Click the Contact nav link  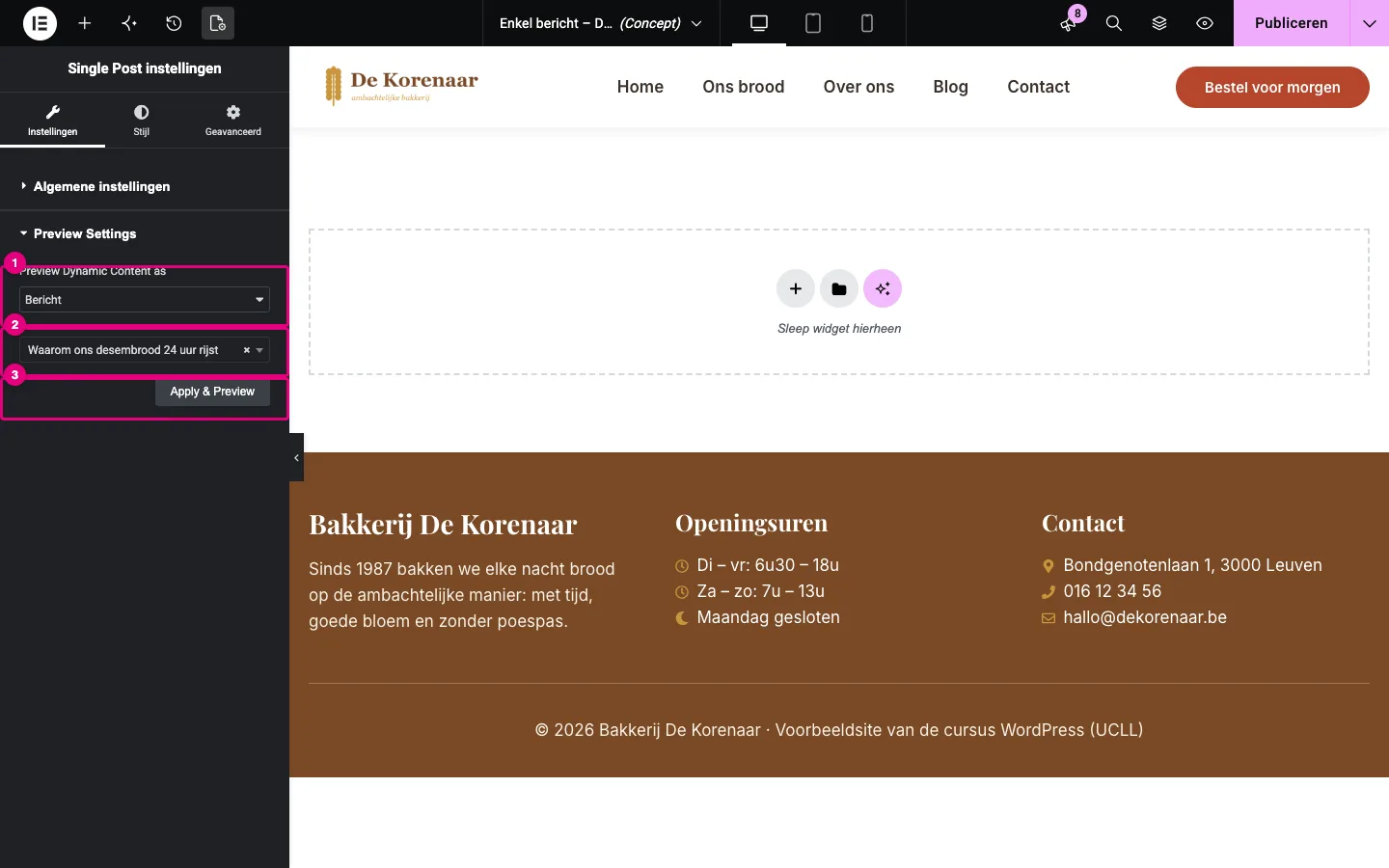pyautogui.click(x=1039, y=87)
